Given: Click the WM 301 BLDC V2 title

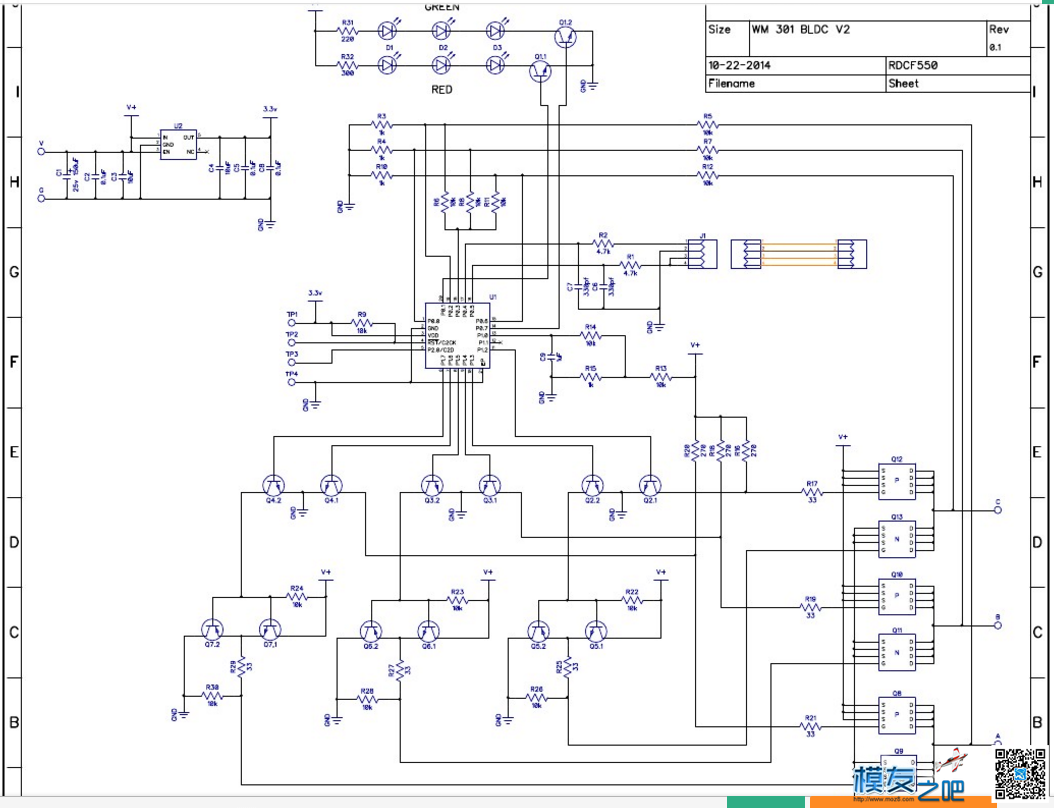Looking at the screenshot, I should 801,30.
